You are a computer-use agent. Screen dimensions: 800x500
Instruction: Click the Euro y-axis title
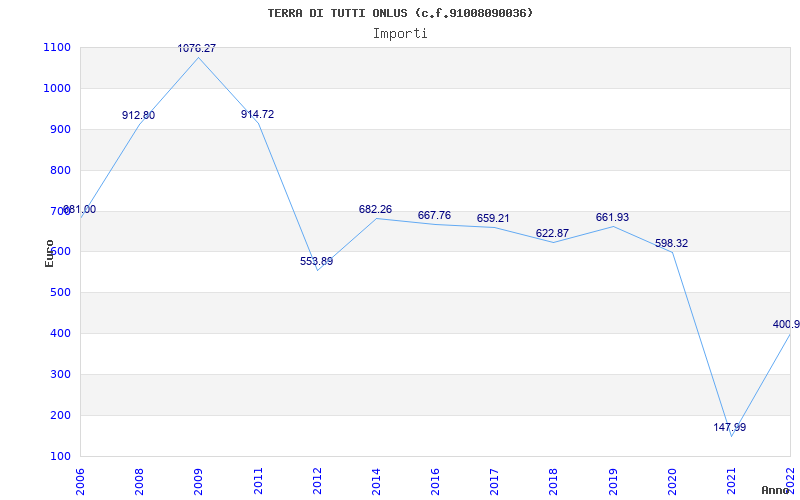coord(49,253)
